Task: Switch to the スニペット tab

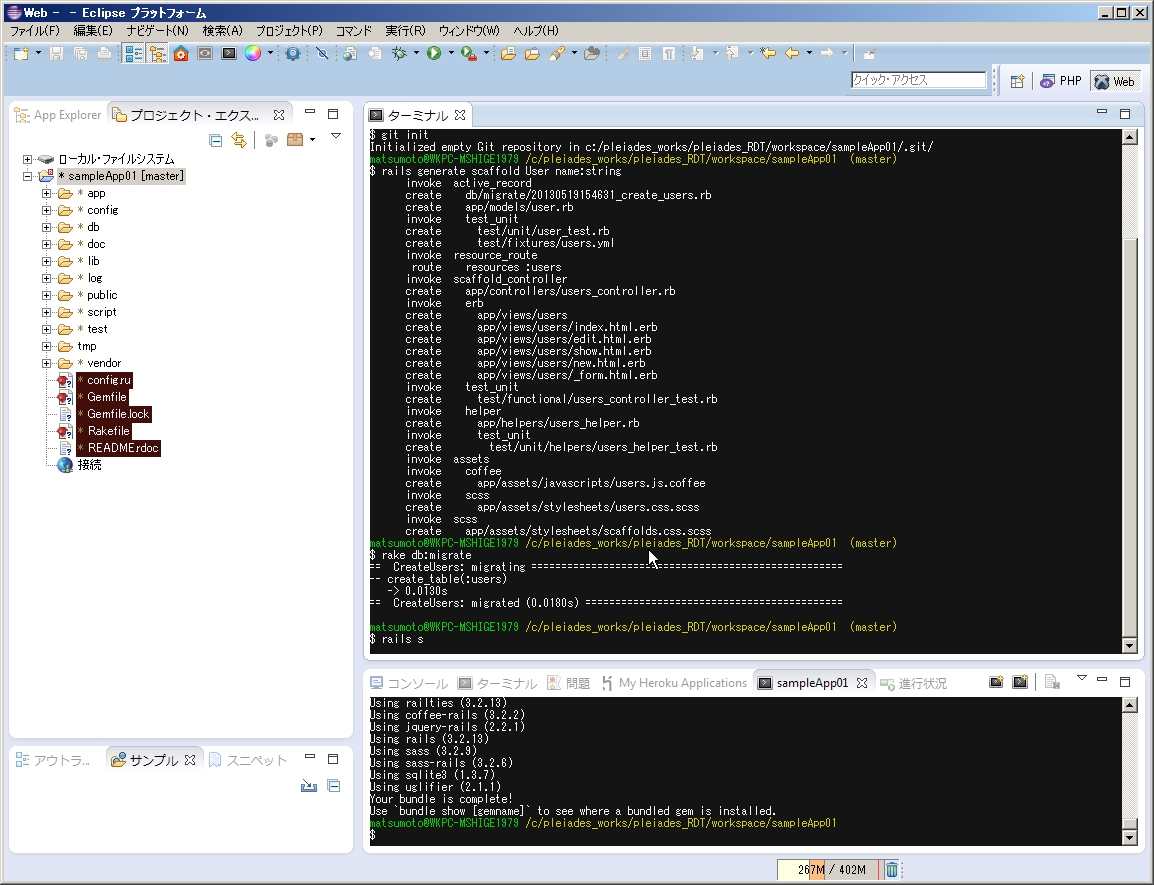Action: click(x=248, y=761)
